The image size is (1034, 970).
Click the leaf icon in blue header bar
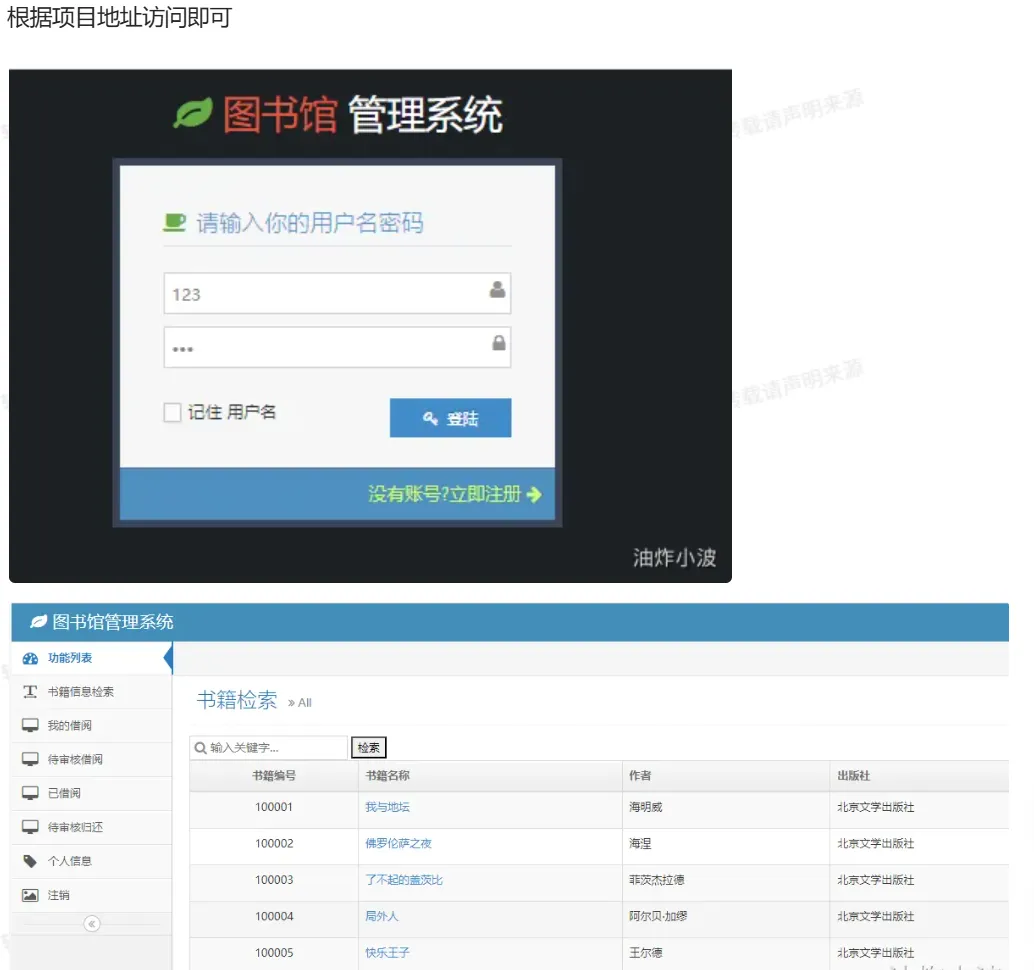click(38, 621)
